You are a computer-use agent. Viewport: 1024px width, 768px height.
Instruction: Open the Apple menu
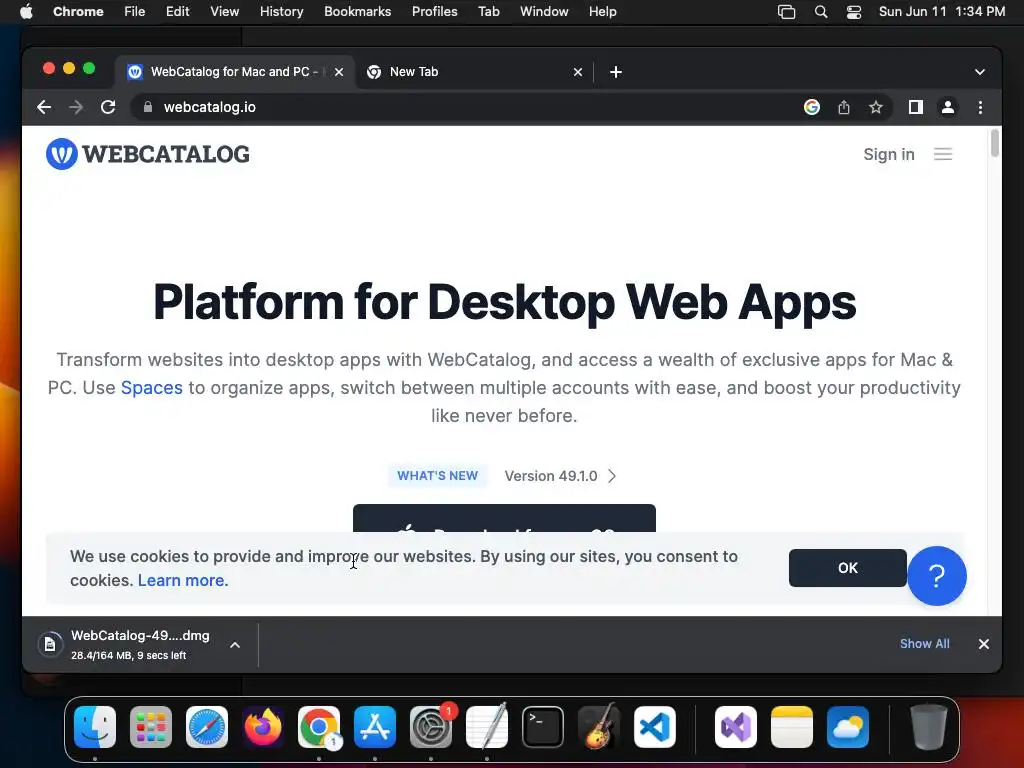26,12
